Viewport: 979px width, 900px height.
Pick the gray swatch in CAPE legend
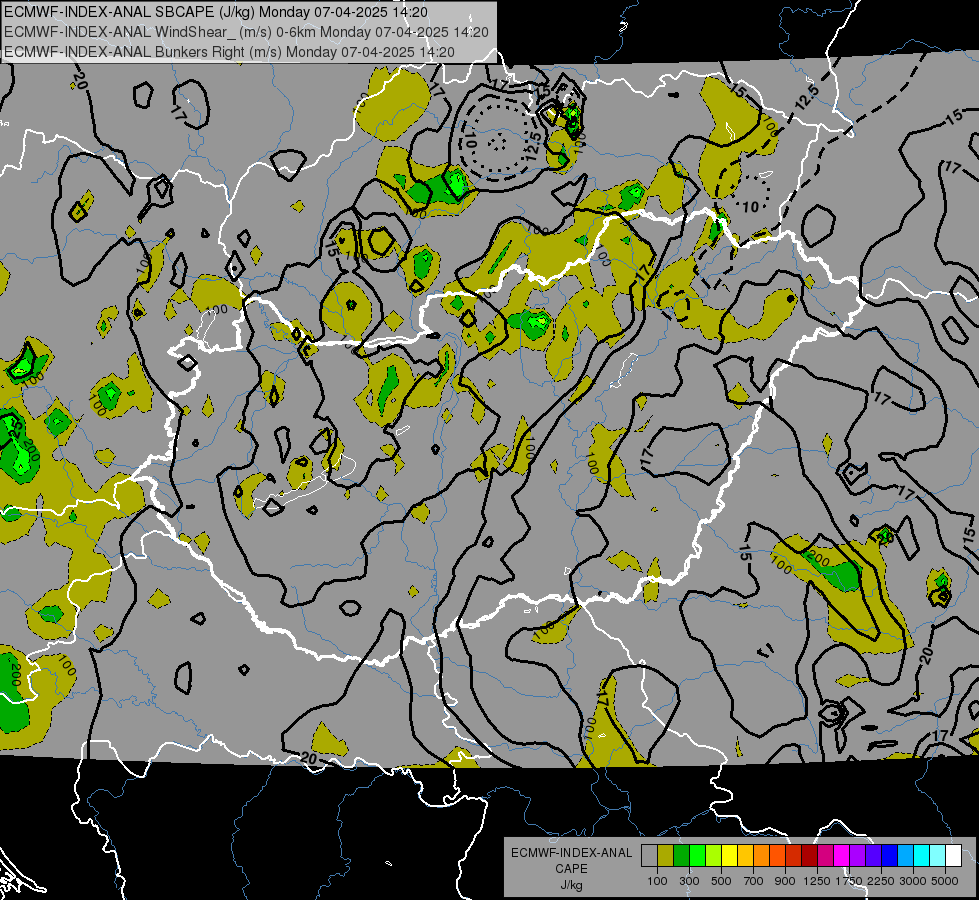coord(649,856)
